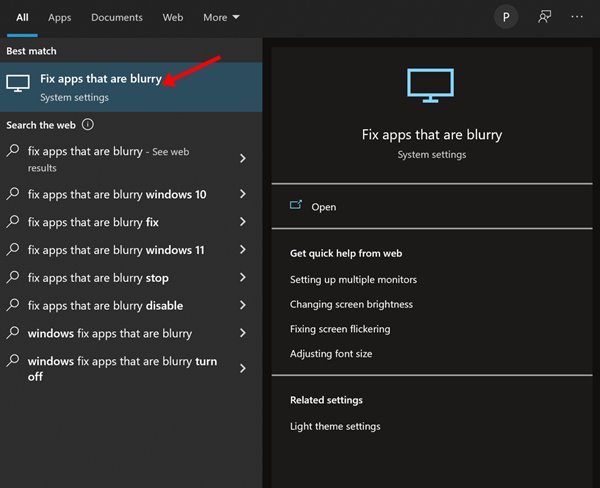Open 'Fixing screen flickering' help link
600x488 pixels.
click(x=340, y=329)
